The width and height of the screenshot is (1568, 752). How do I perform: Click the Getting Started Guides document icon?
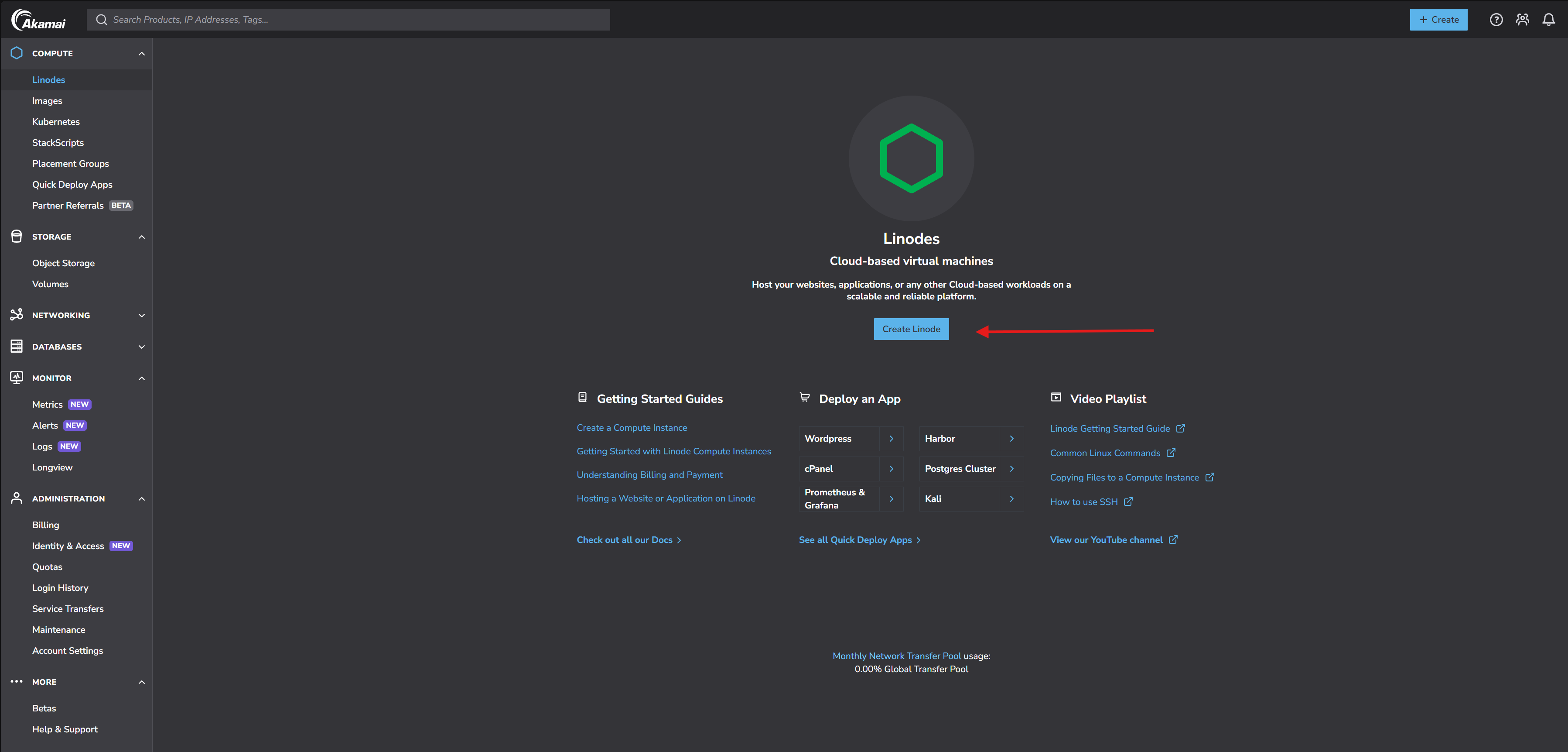[x=582, y=398]
